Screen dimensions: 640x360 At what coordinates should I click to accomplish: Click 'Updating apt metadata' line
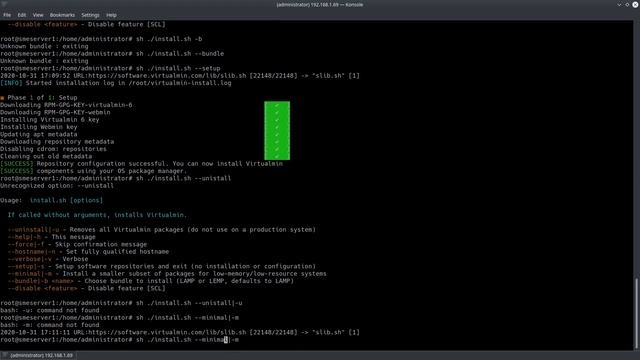[39, 134]
